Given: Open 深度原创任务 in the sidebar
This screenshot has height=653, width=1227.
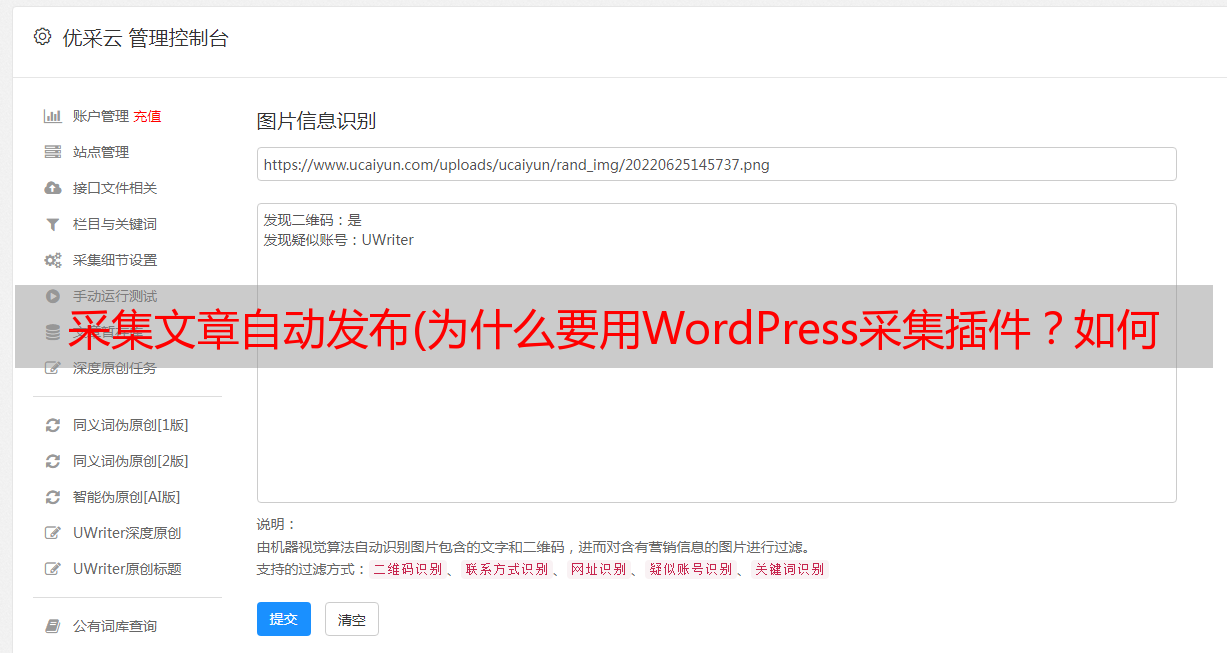Looking at the screenshot, I should (114, 368).
